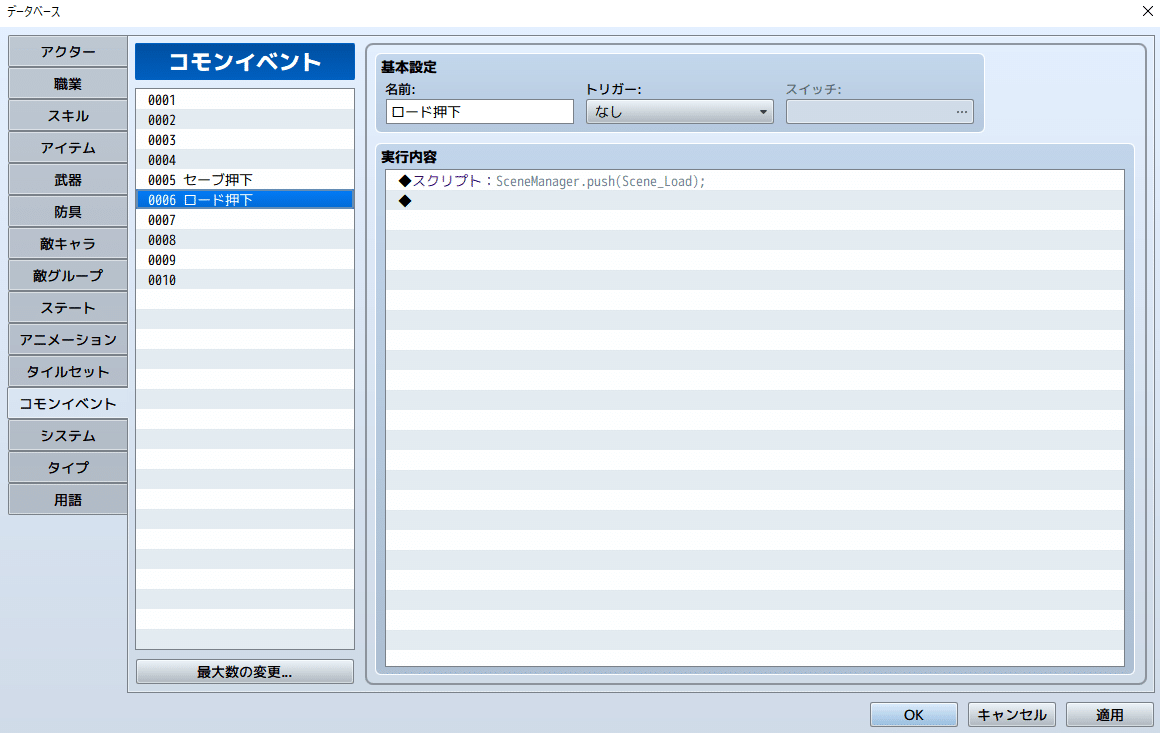The width and height of the screenshot is (1160, 733).
Task: Select the スキル (Skills) tab
Action: [x=67, y=115]
